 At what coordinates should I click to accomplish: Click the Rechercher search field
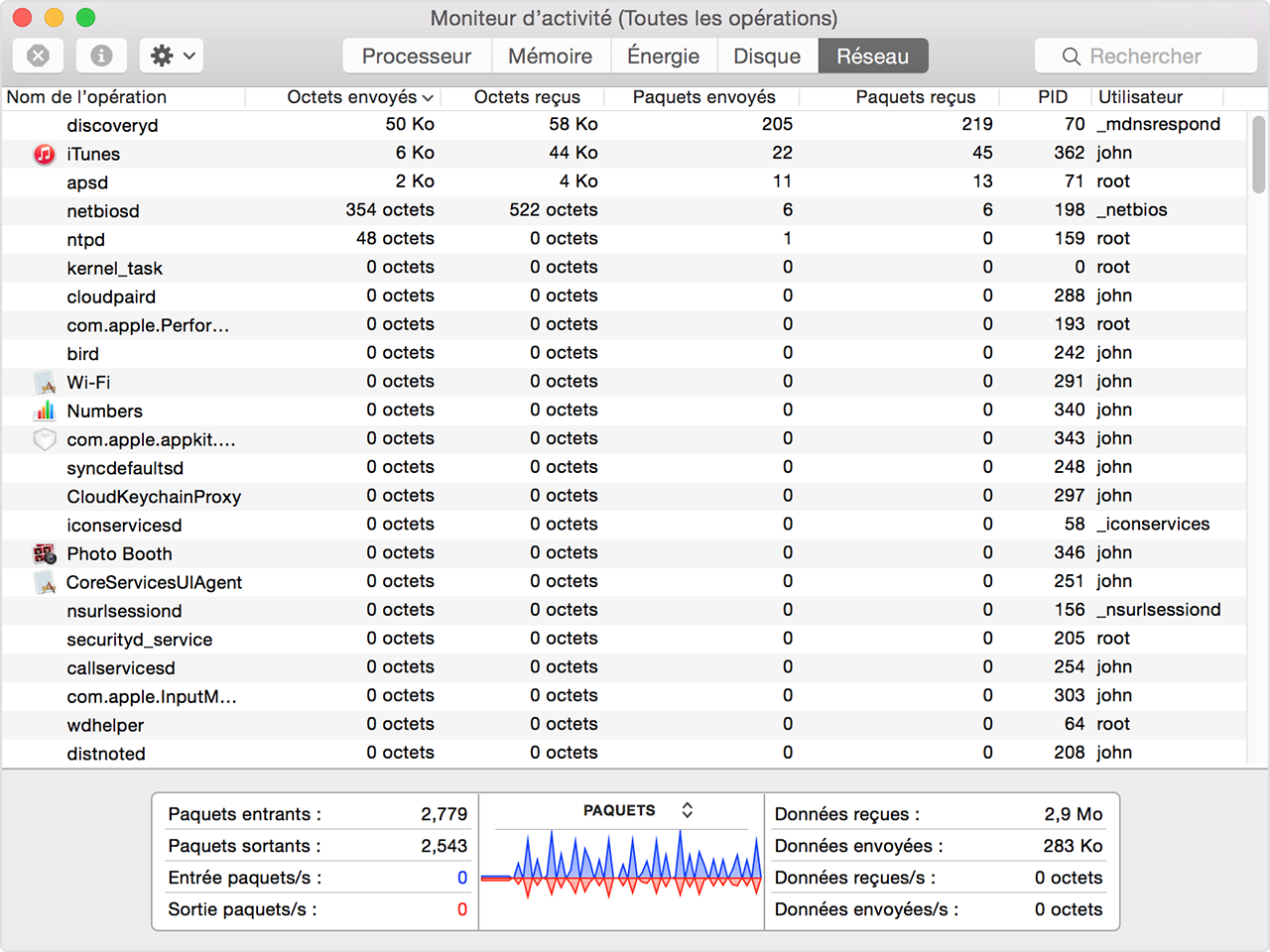(x=1146, y=56)
